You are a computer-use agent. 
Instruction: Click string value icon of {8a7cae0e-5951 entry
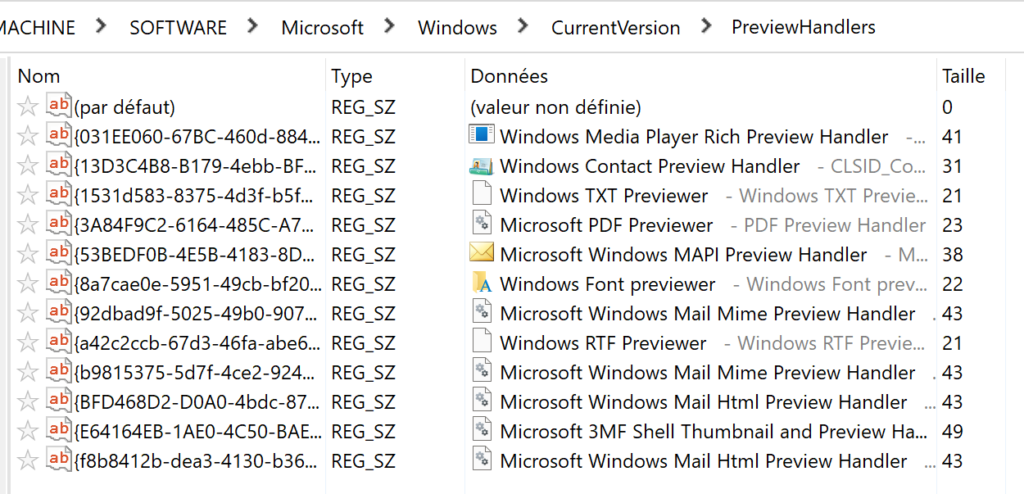click(x=59, y=282)
